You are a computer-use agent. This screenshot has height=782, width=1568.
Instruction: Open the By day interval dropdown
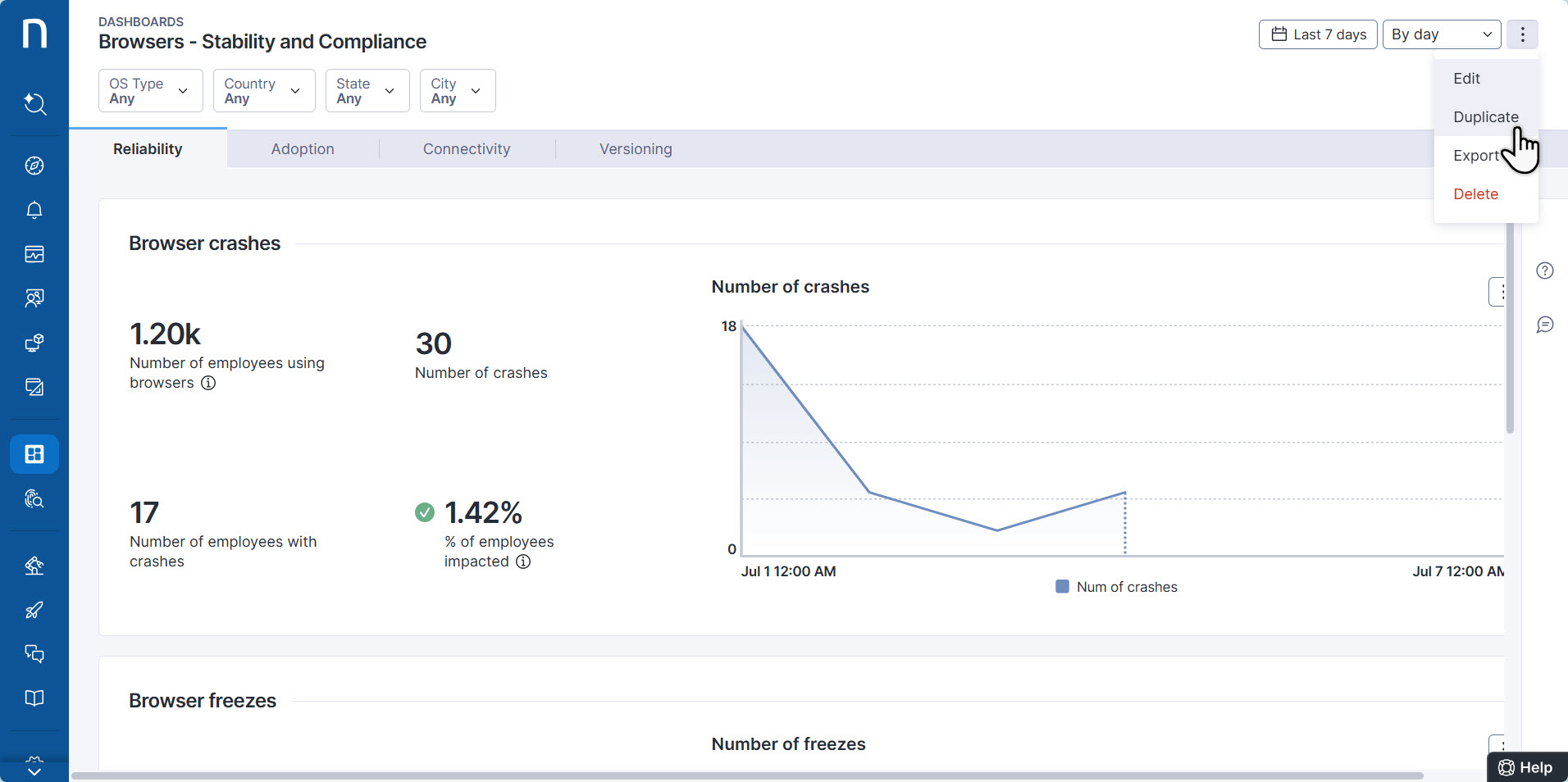coord(1441,34)
